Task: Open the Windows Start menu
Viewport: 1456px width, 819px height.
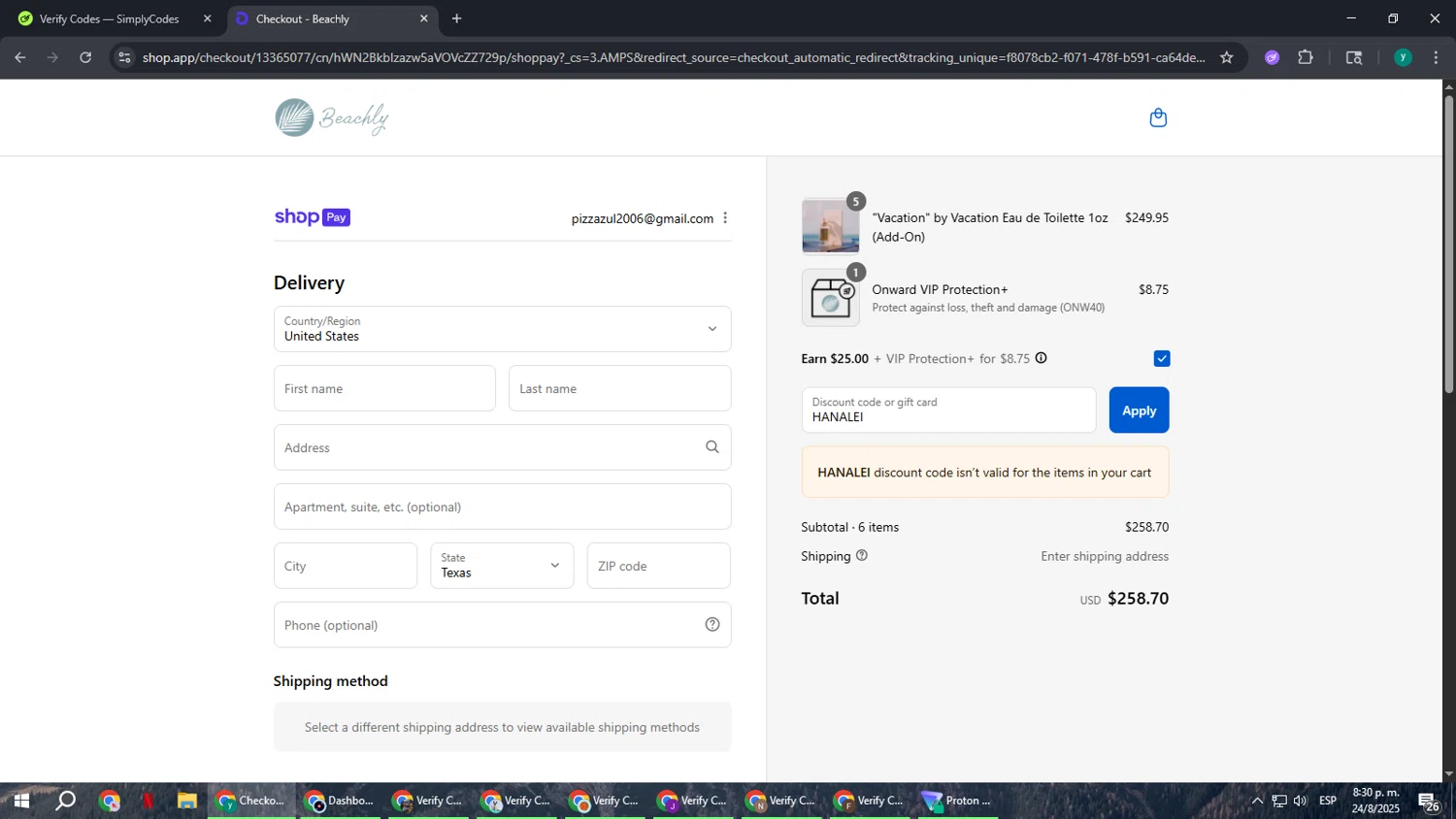Action: [x=21, y=802]
